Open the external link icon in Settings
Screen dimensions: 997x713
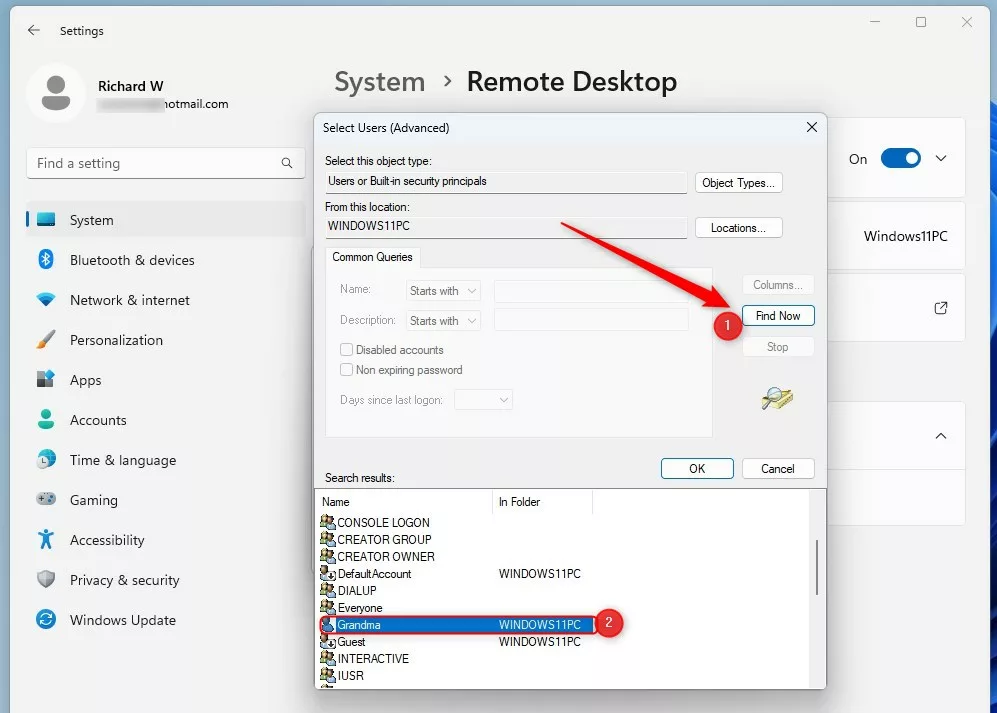click(941, 308)
